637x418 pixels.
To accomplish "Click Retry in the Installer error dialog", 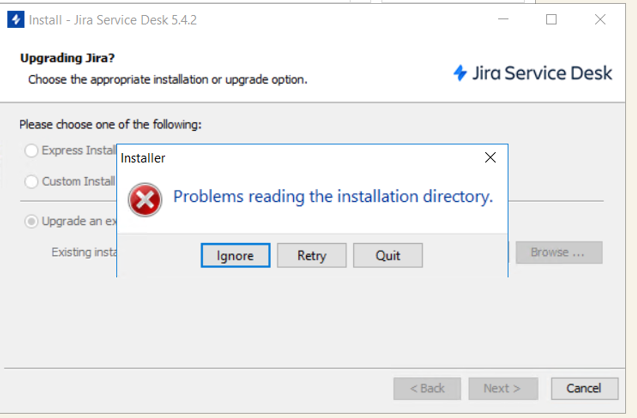I will (x=312, y=256).
